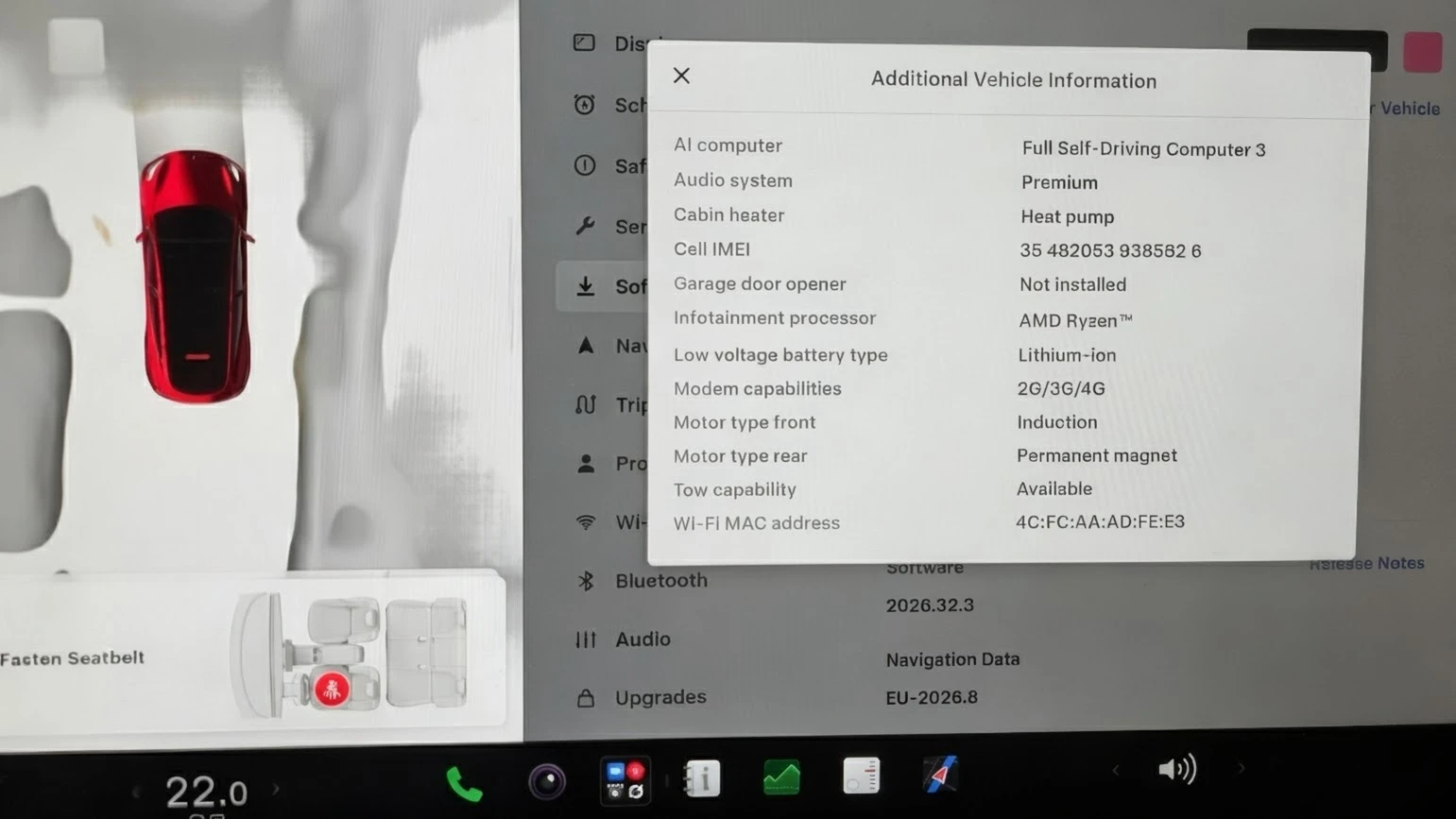Open the Profiles person icon in sidebar
The height and width of the screenshot is (819, 1456).
point(586,464)
